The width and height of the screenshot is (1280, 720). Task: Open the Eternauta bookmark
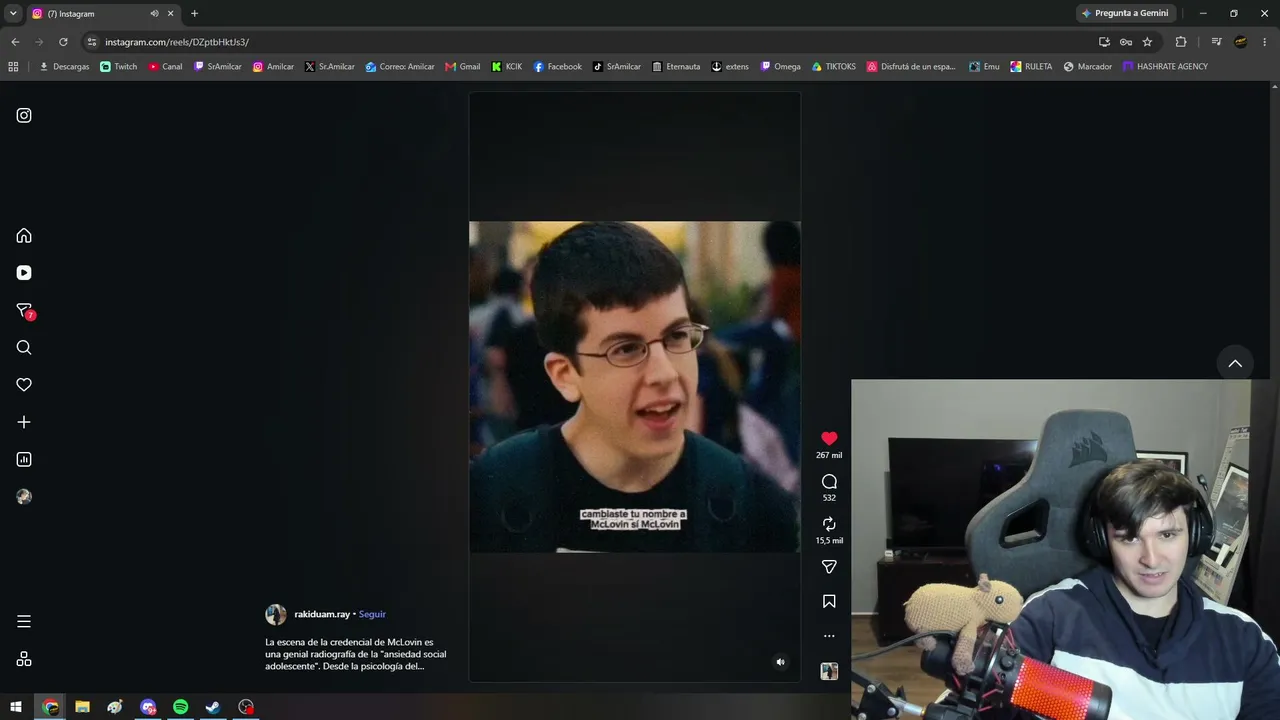(x=676, y=67)
